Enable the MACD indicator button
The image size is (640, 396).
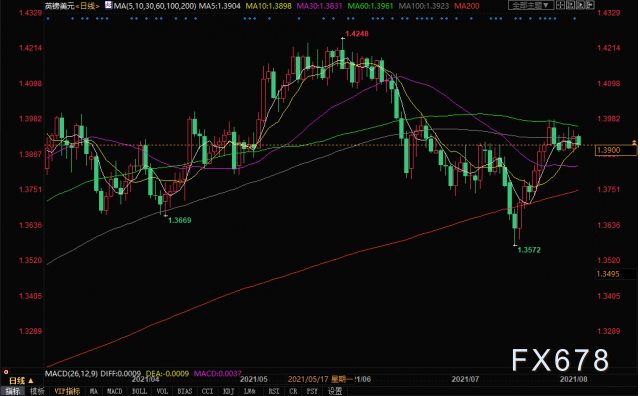pyautogui.click(x=115, y=391)
